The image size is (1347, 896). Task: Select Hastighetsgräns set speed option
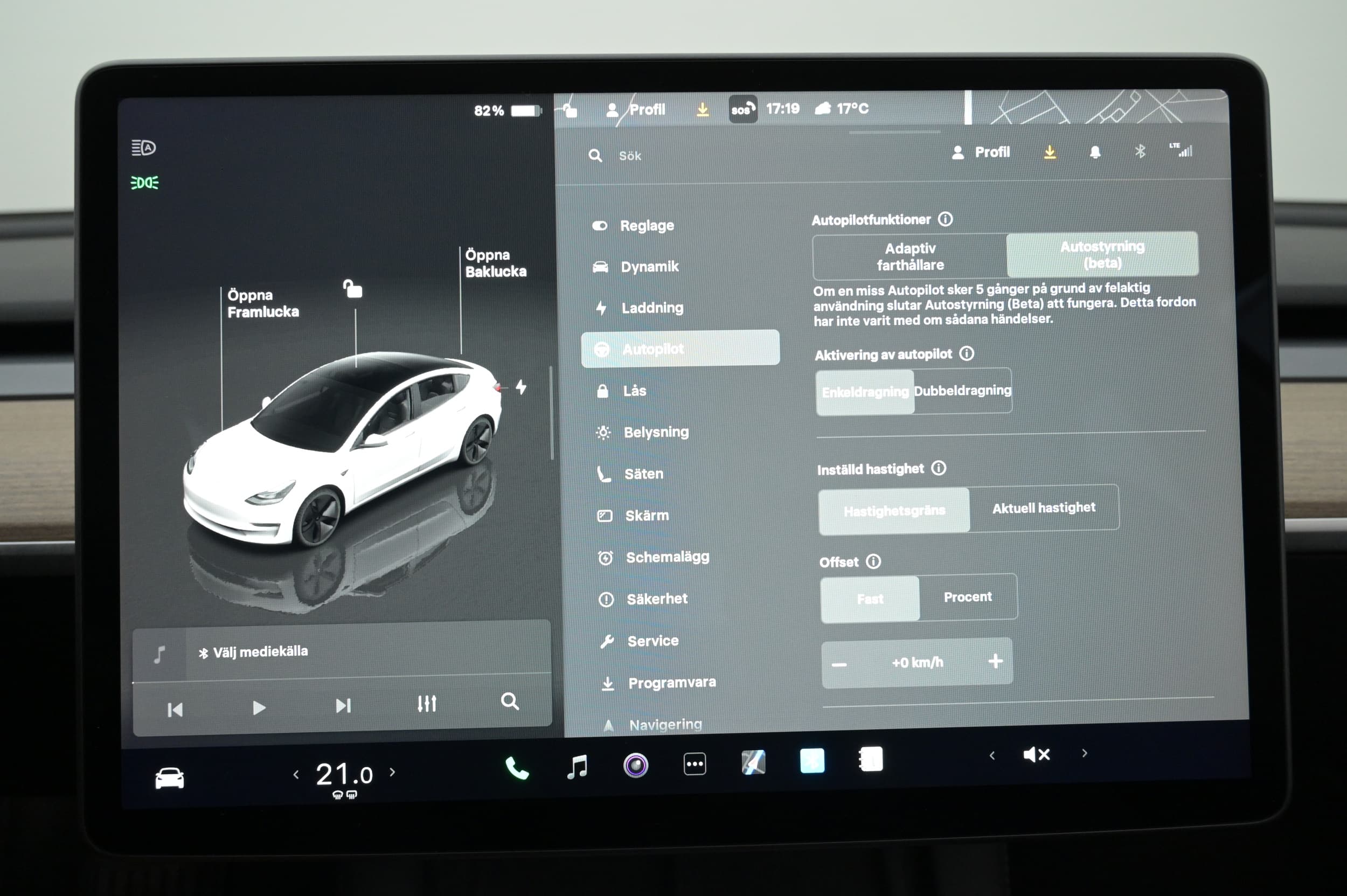pos(894,511)
